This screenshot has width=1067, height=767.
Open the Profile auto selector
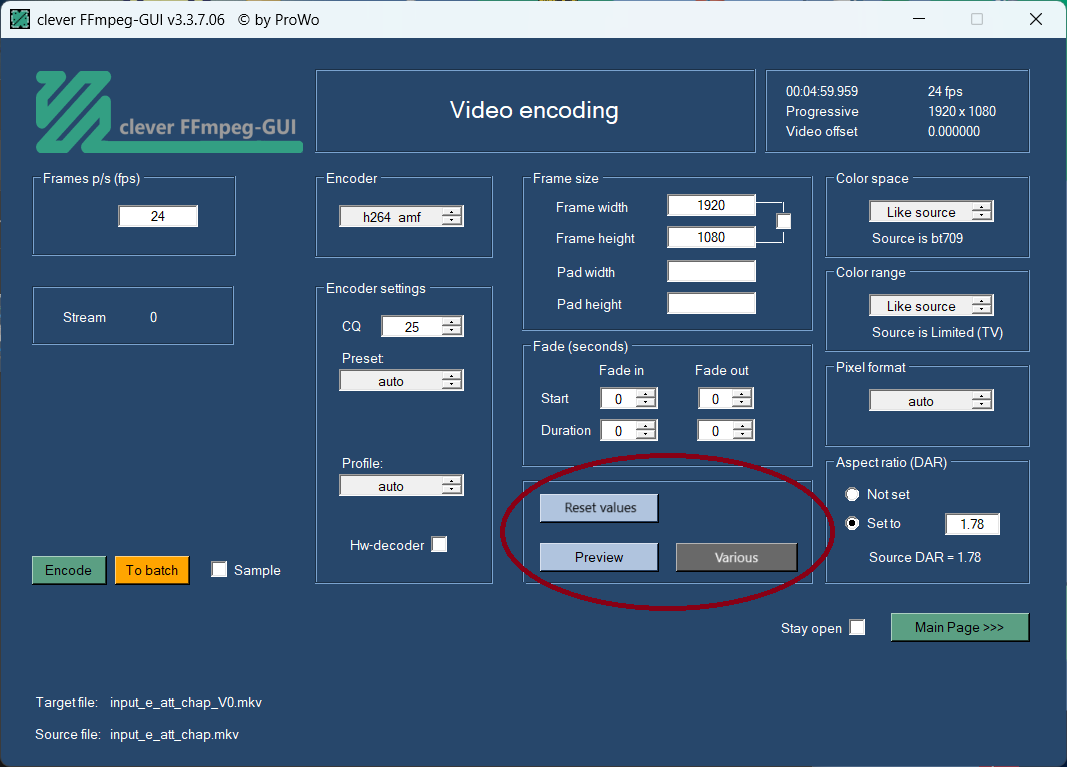coord(401,485)
